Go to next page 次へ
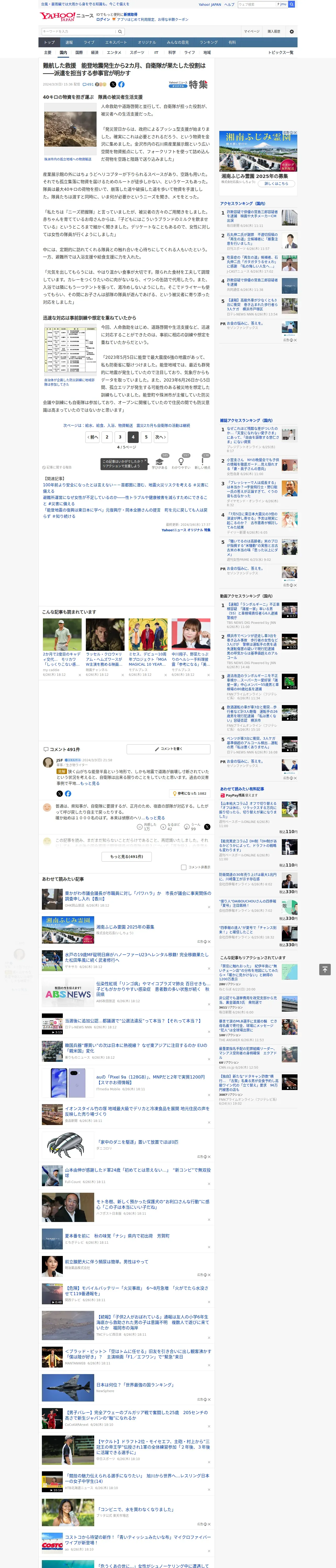Image resolution: width=336 pixels, height=1568 pixels. pyautogui.click(x=160, y=437)
